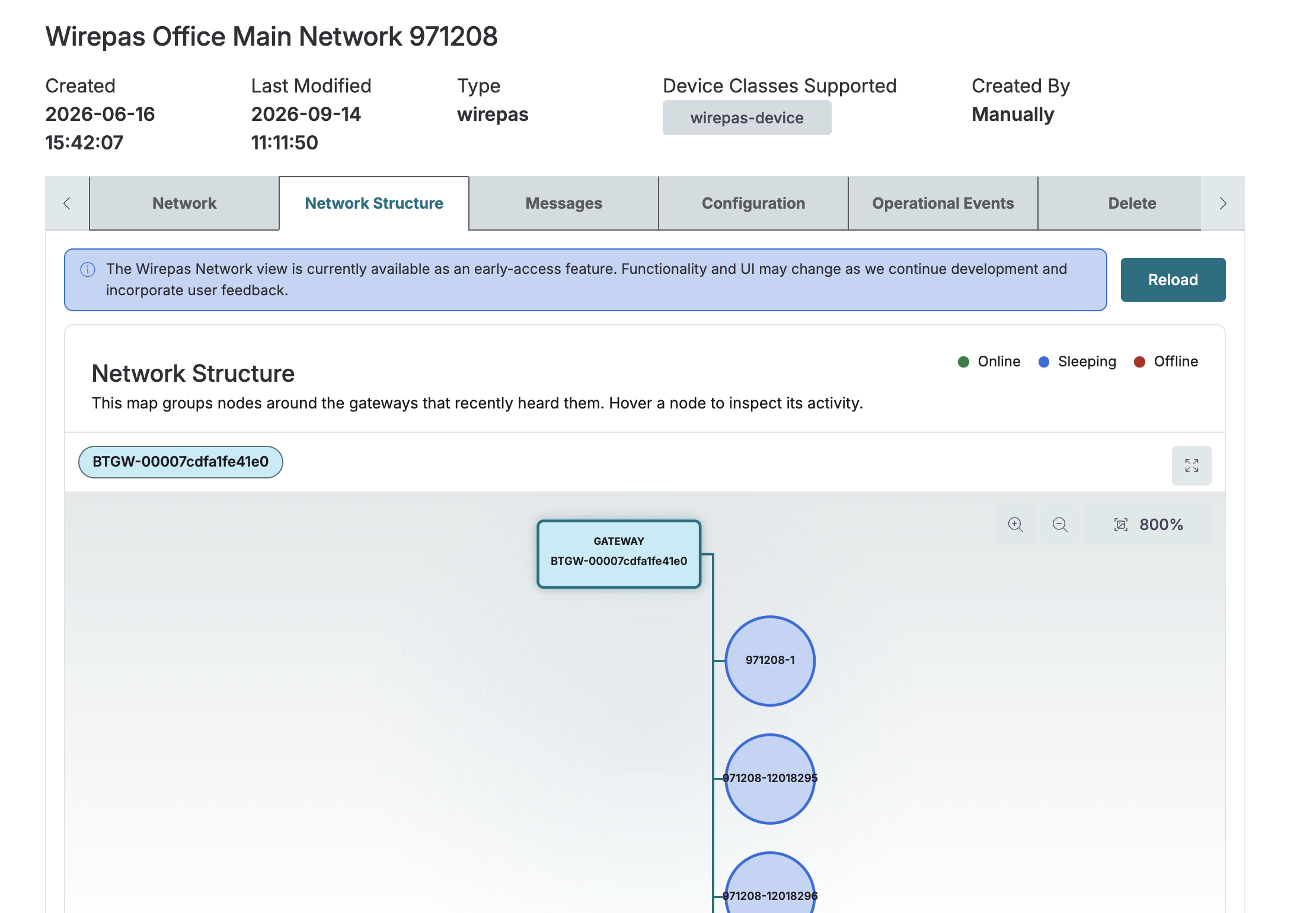Image resolution: width=1316 pixels, height=913 pixels.
Task: Click the page title Wirepas Office Main Network 971208
Action: pos(271,36)
